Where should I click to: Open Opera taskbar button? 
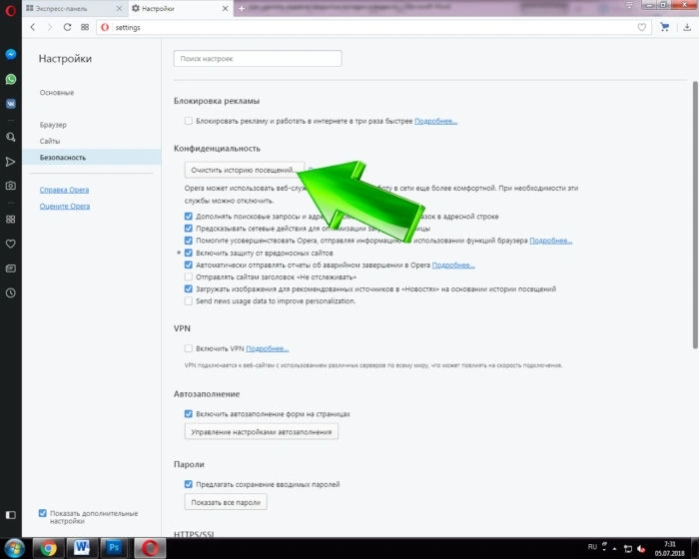point(150,548)
